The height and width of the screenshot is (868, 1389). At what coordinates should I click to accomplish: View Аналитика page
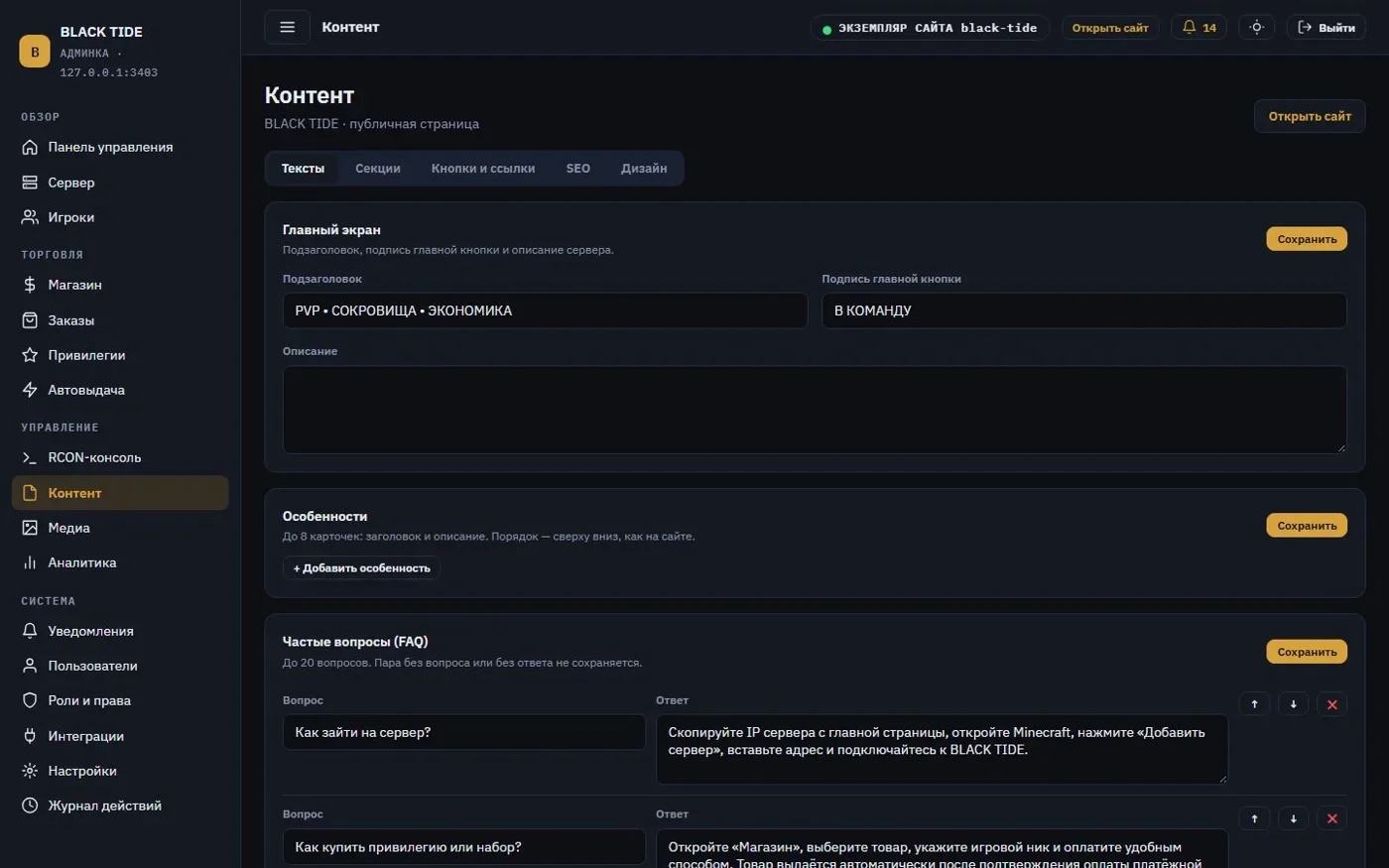(x=120, y=562)
